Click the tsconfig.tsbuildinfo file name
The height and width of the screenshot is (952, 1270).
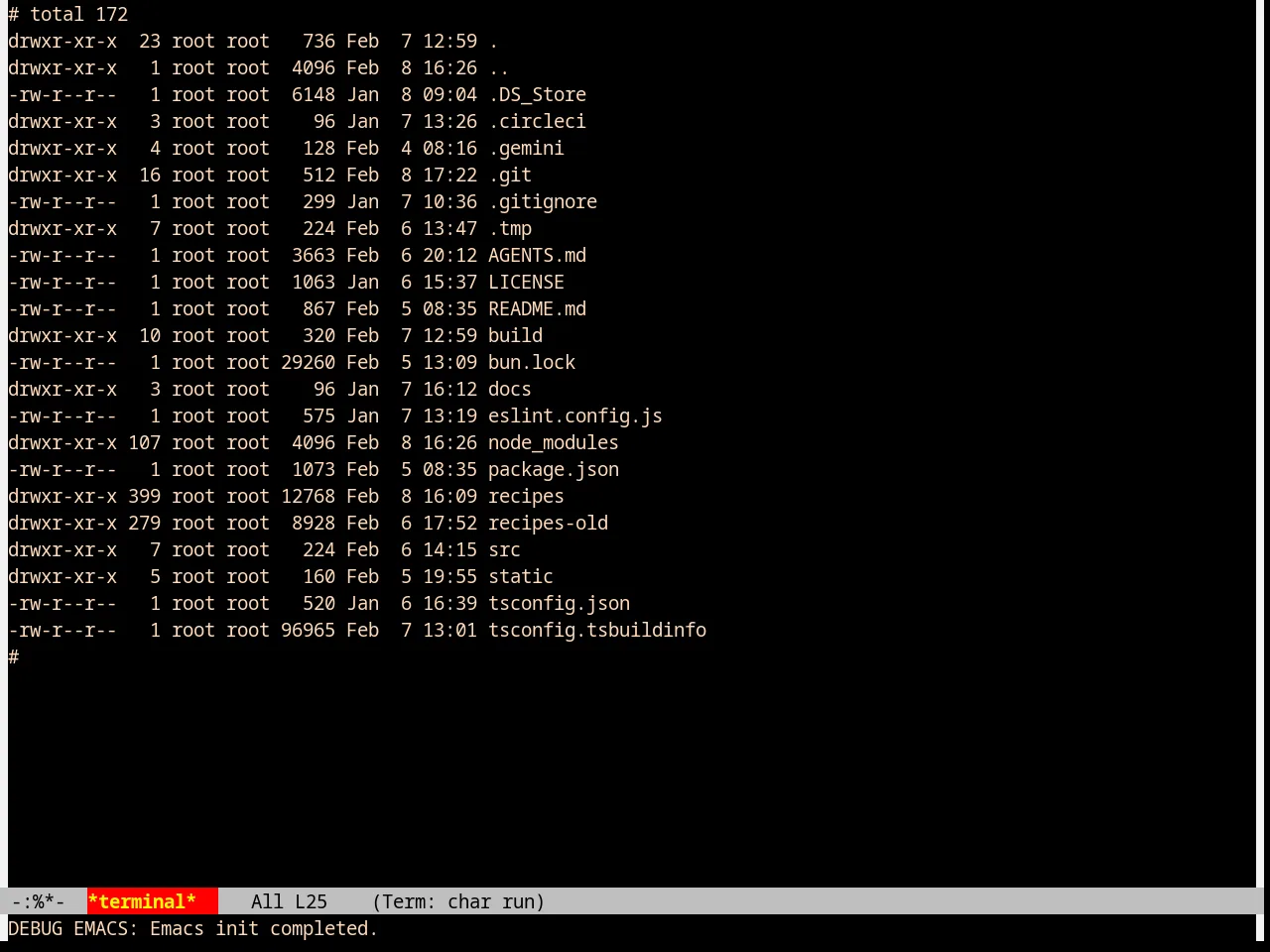pos(597,630)
